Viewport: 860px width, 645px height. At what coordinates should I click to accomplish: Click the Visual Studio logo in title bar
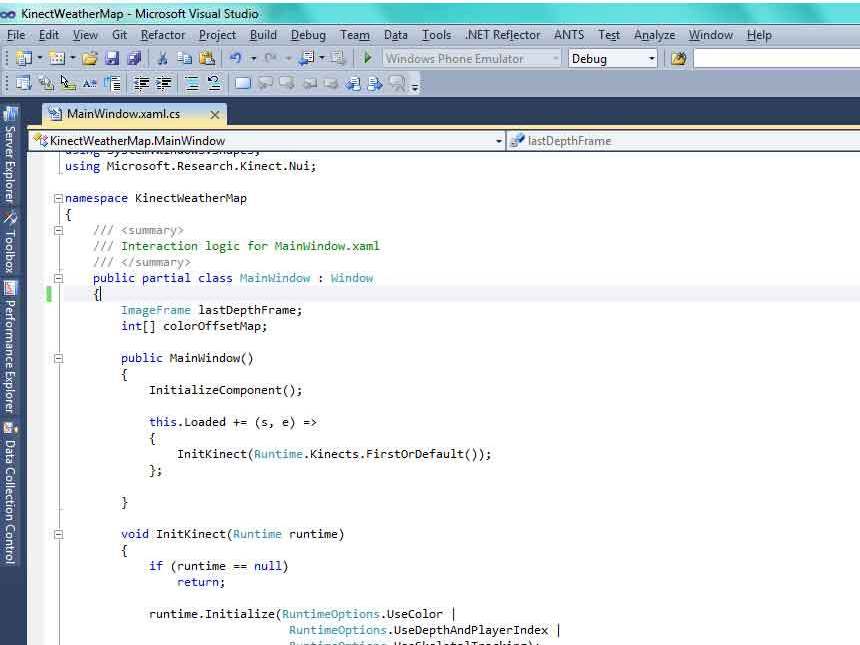click(8, 14)
